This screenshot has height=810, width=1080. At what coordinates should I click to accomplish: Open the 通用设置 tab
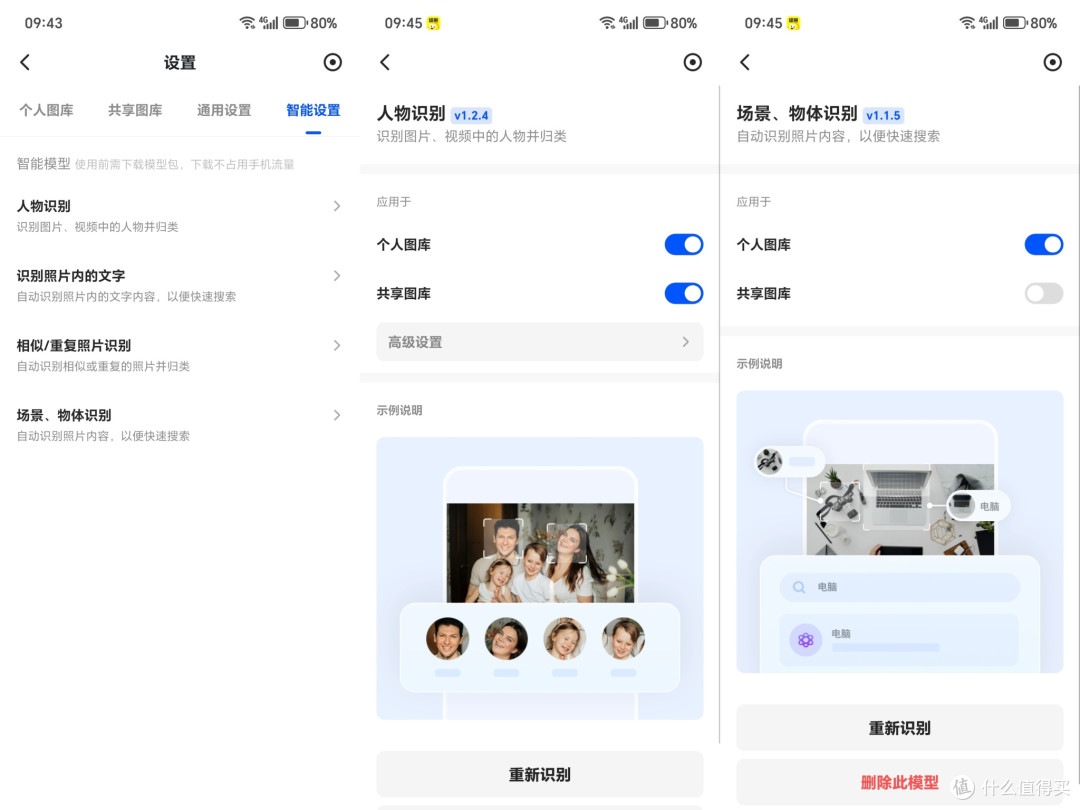[x=224, y=110]
